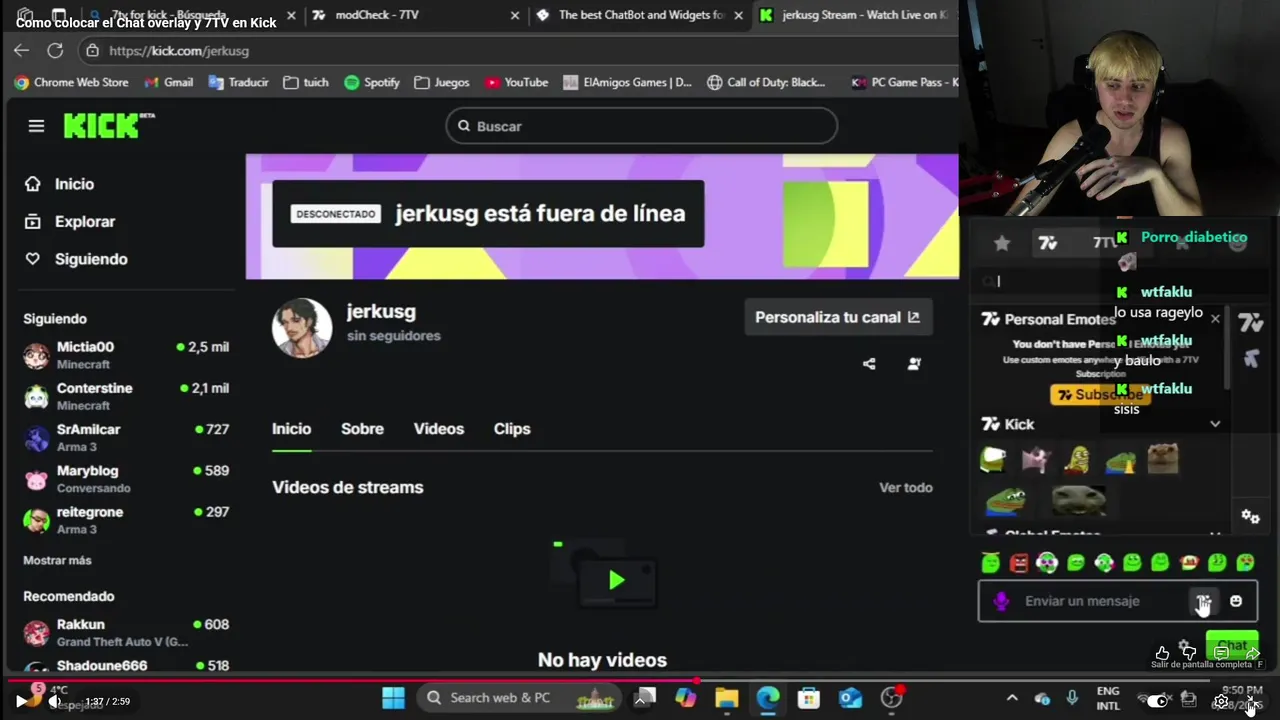Screen dimensions: 1280x720
Task: Select the 7TV icon in emote panel sidebar
Action: 1250,323
